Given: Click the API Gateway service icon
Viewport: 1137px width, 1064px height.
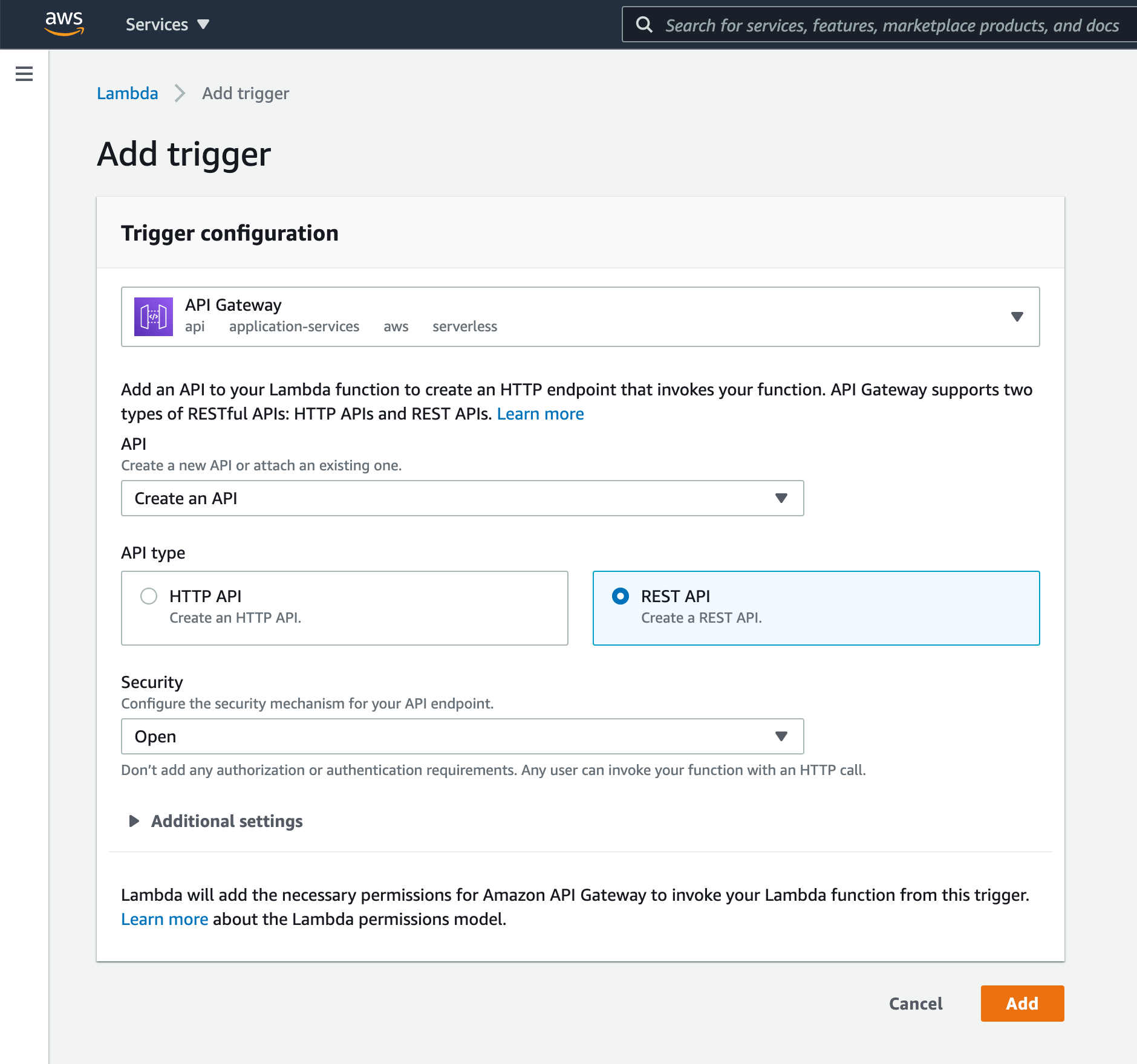Looking at the screenshot, I should [x=154, y=317].
